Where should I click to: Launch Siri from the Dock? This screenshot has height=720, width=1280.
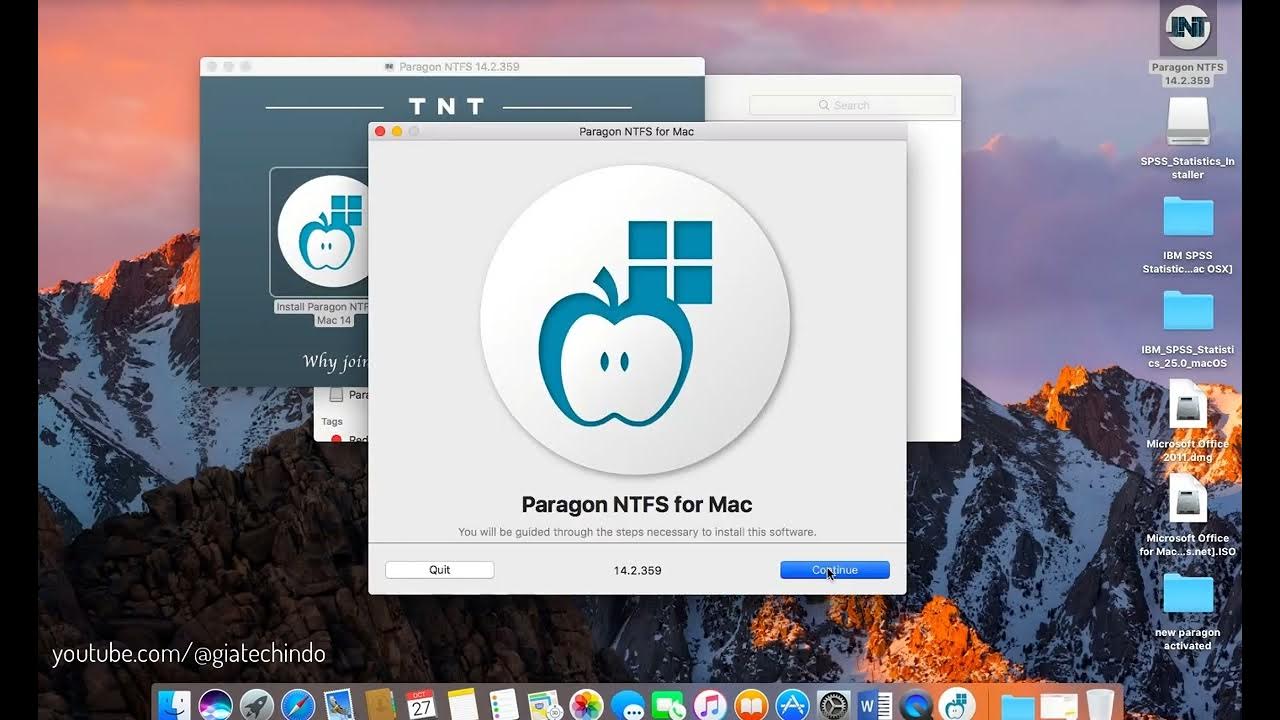216,705
